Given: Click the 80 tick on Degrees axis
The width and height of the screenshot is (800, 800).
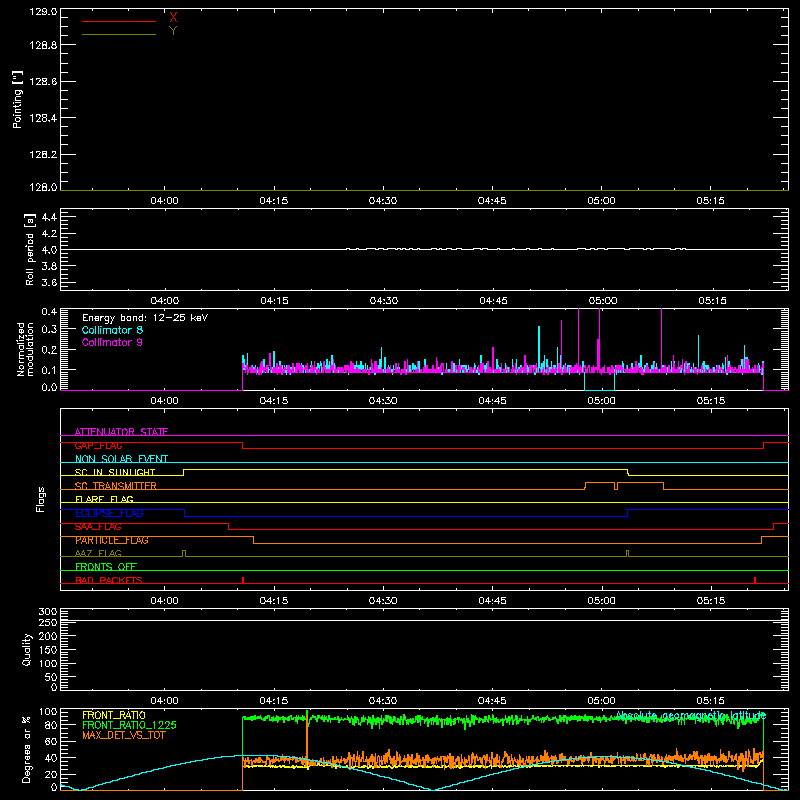Looking at the screenshot, I should [51, 725].
